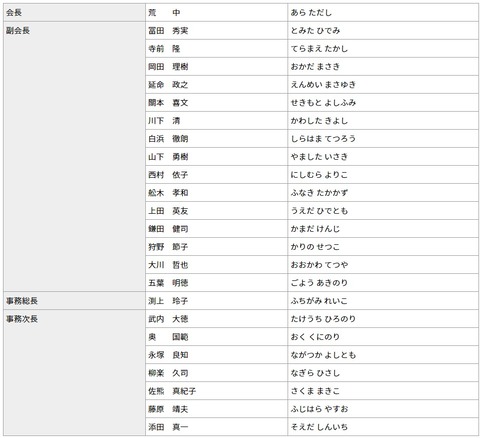Click the name 川下 清

[164, 121]
